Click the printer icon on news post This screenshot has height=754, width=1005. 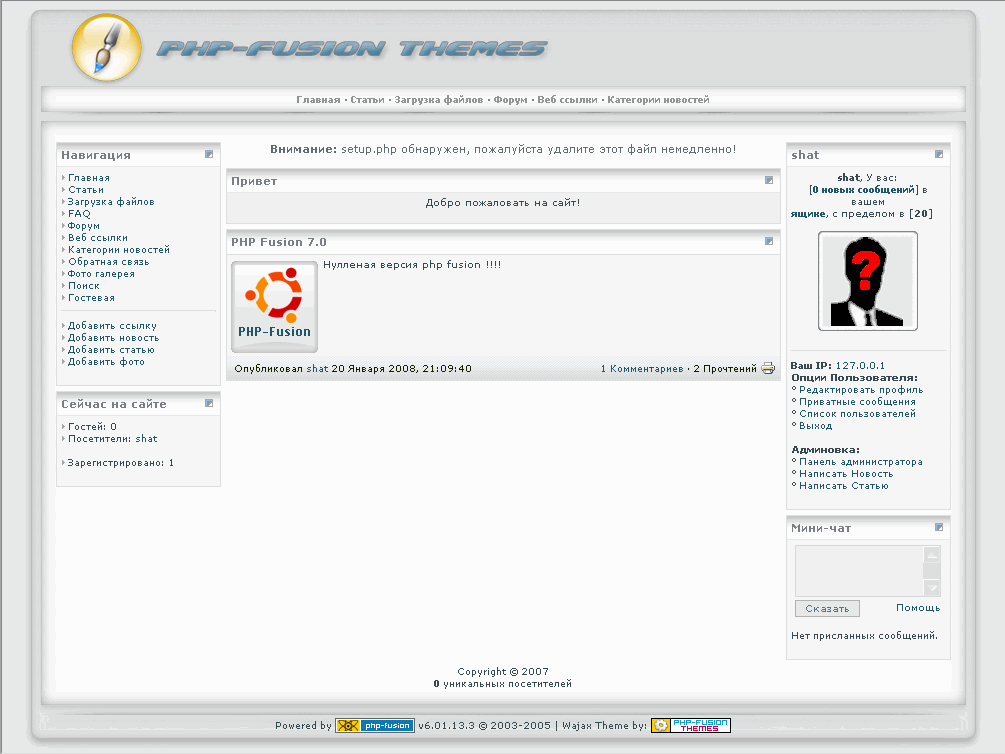pyautogui.click(x=768, y=368)
